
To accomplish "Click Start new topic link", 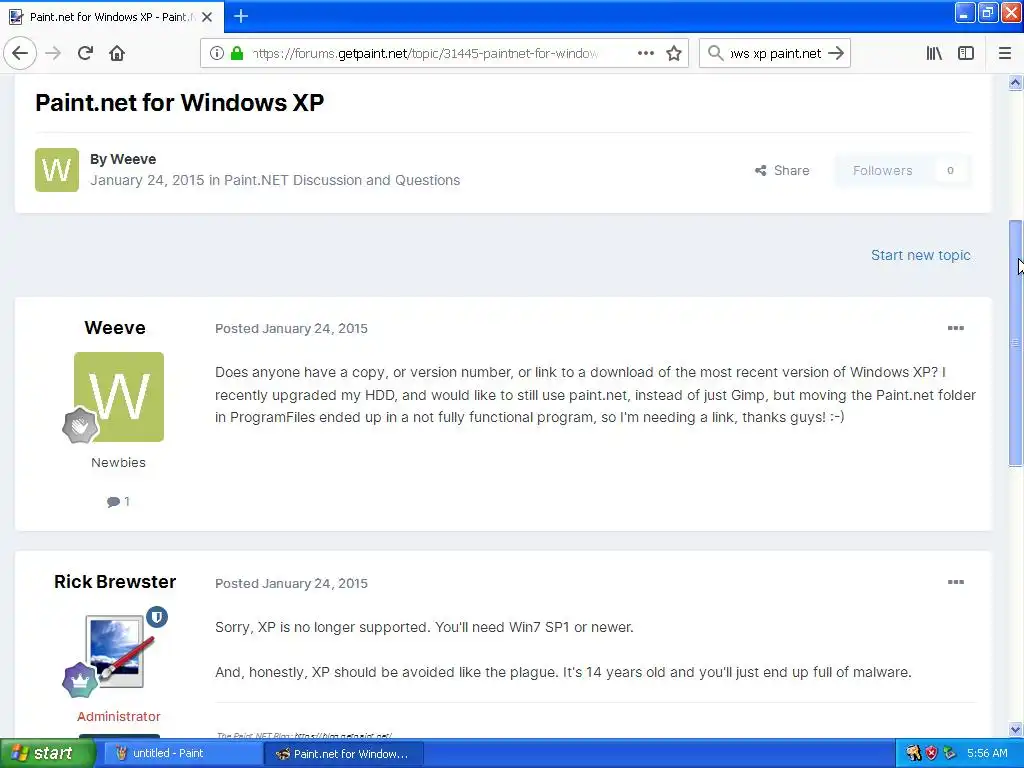I will click(920, 255).
